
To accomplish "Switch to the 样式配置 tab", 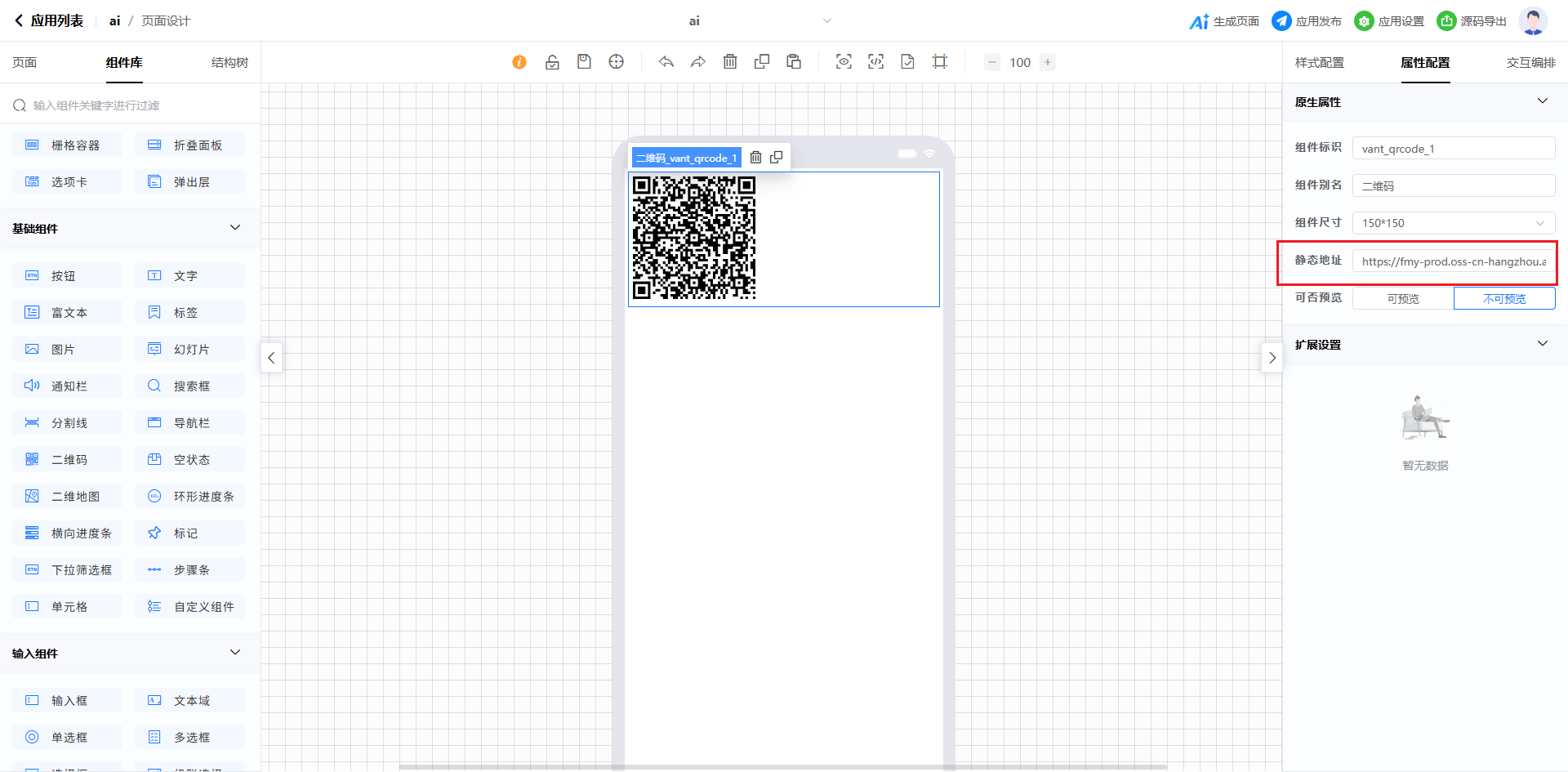I will point(1319,63).
